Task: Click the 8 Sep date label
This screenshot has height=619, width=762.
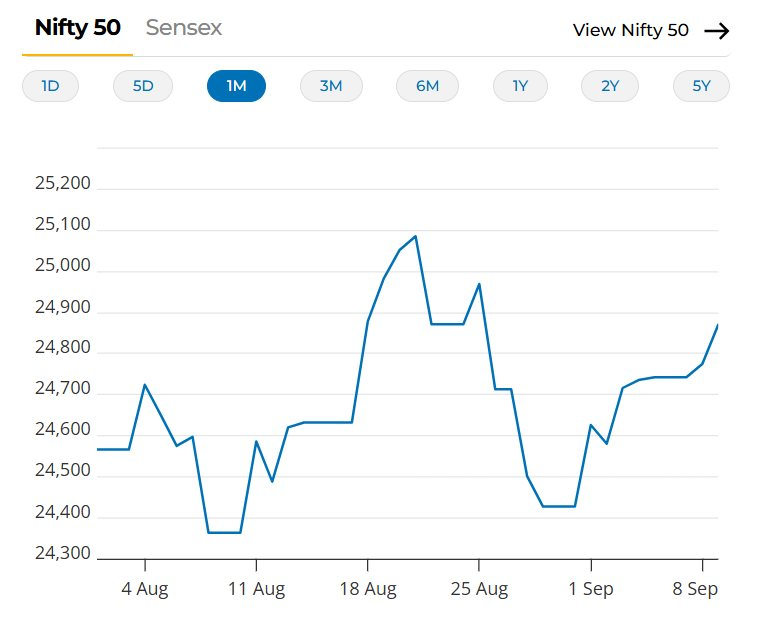Action: coord(695,589)
